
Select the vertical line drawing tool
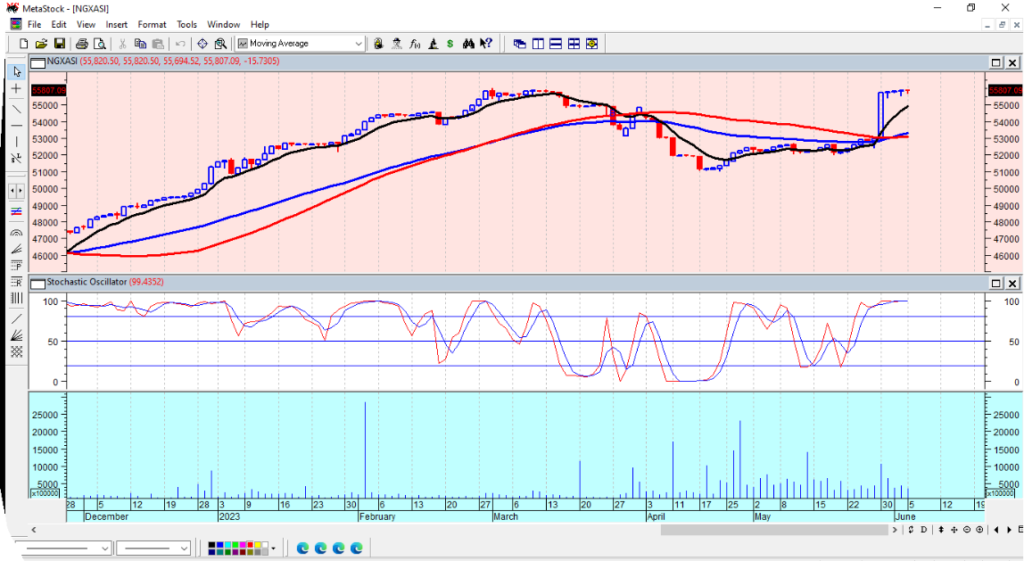[16, 140]
